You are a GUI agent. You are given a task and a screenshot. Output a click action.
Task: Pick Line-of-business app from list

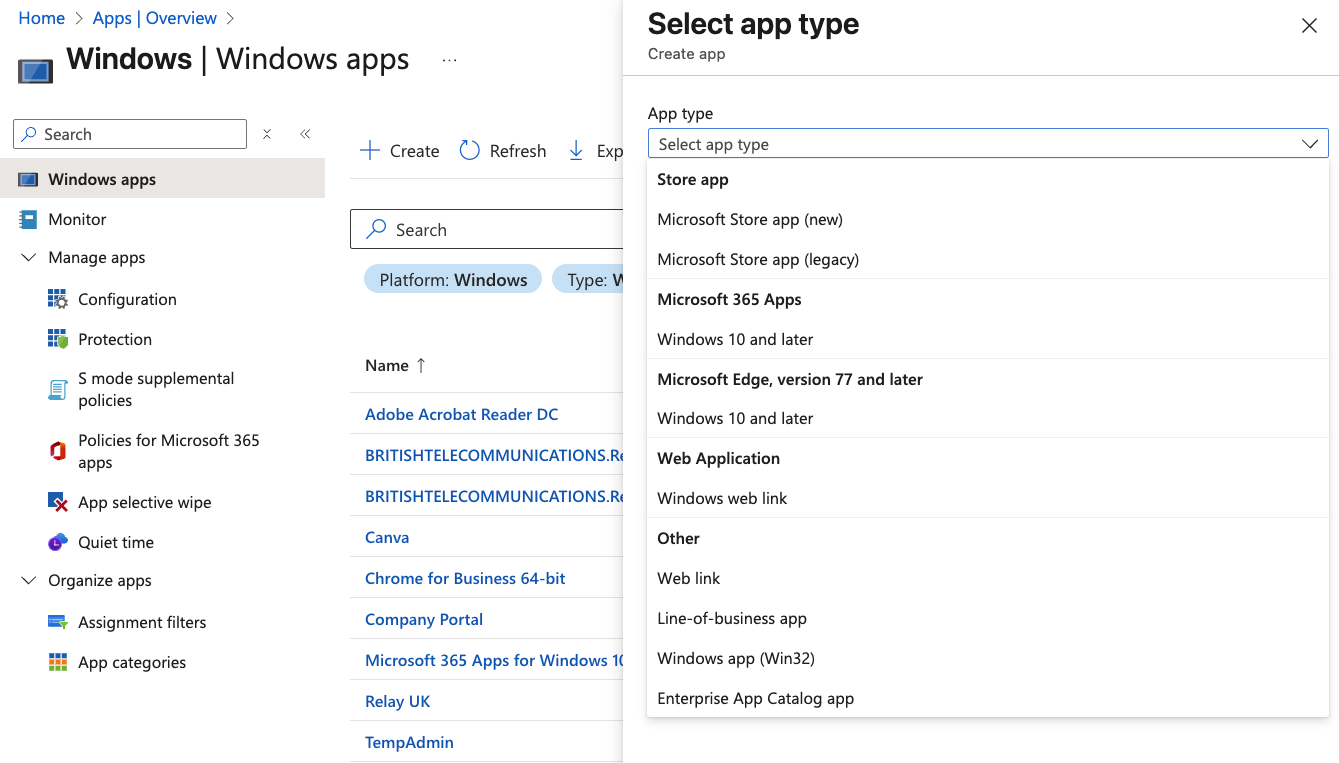click(x=732, y=618)
